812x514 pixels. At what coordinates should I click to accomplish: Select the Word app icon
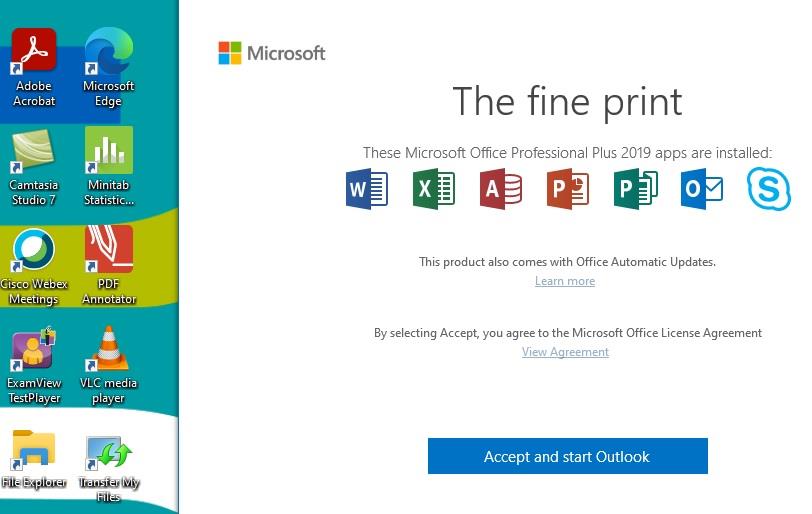coord(367,189)
